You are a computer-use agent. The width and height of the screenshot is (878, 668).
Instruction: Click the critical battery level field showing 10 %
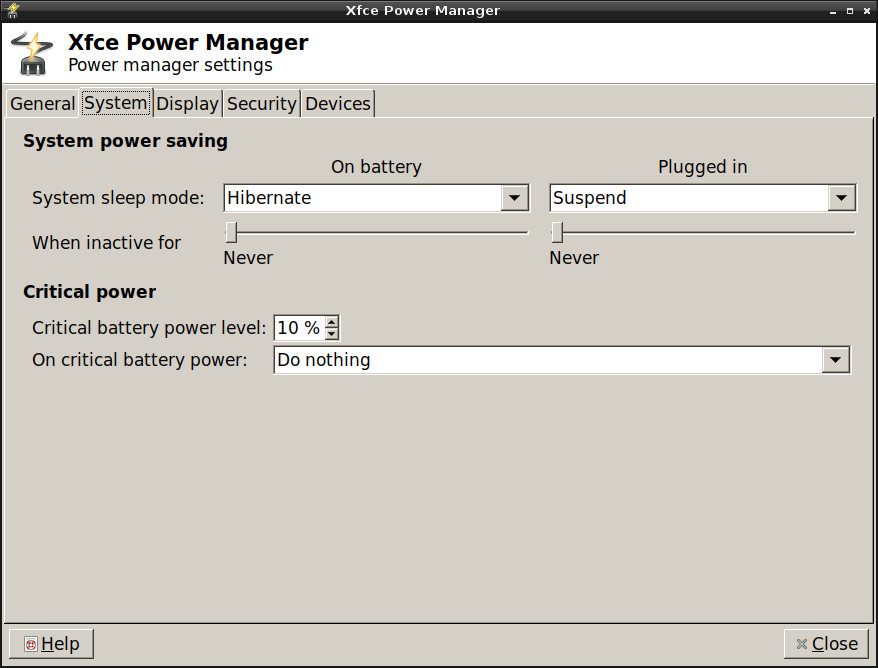click(299, 328)
